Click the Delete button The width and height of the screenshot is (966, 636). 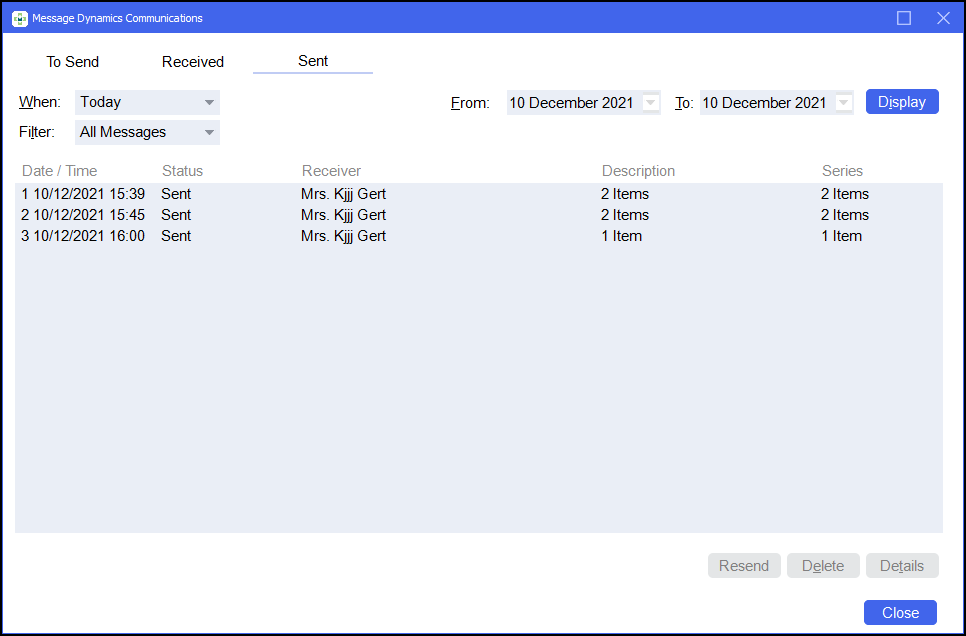pyautogui.click(x=823, y=566)
